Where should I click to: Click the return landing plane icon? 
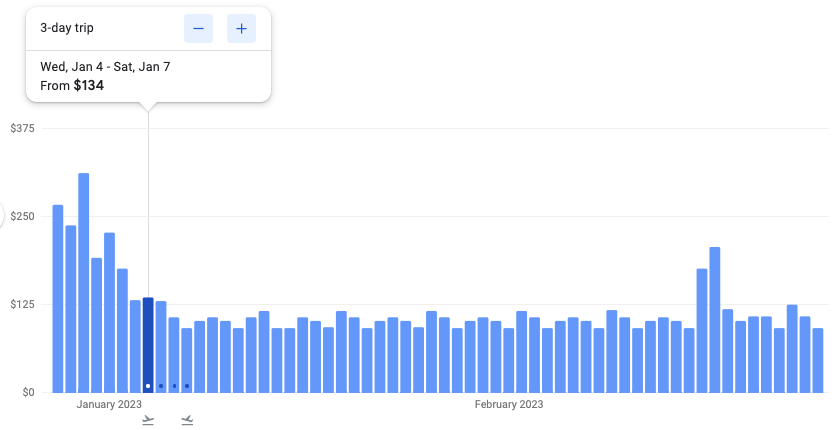[x=187, y=420]
